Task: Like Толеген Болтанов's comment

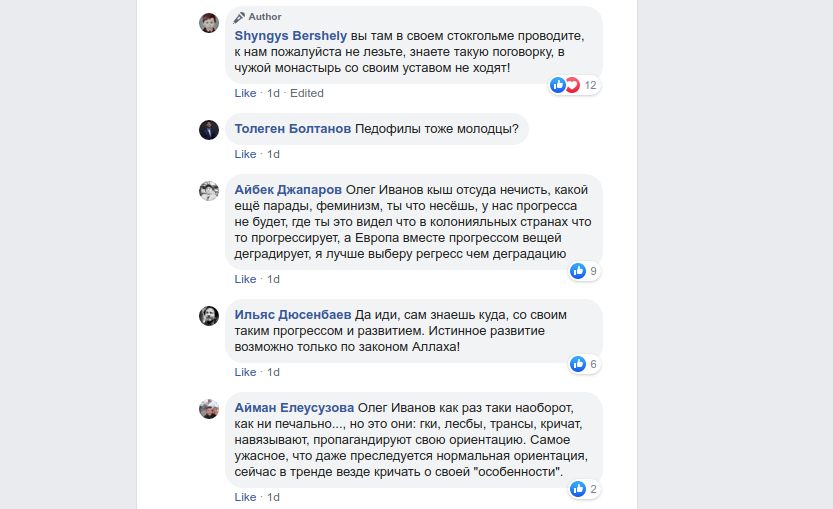Action: 246,154
